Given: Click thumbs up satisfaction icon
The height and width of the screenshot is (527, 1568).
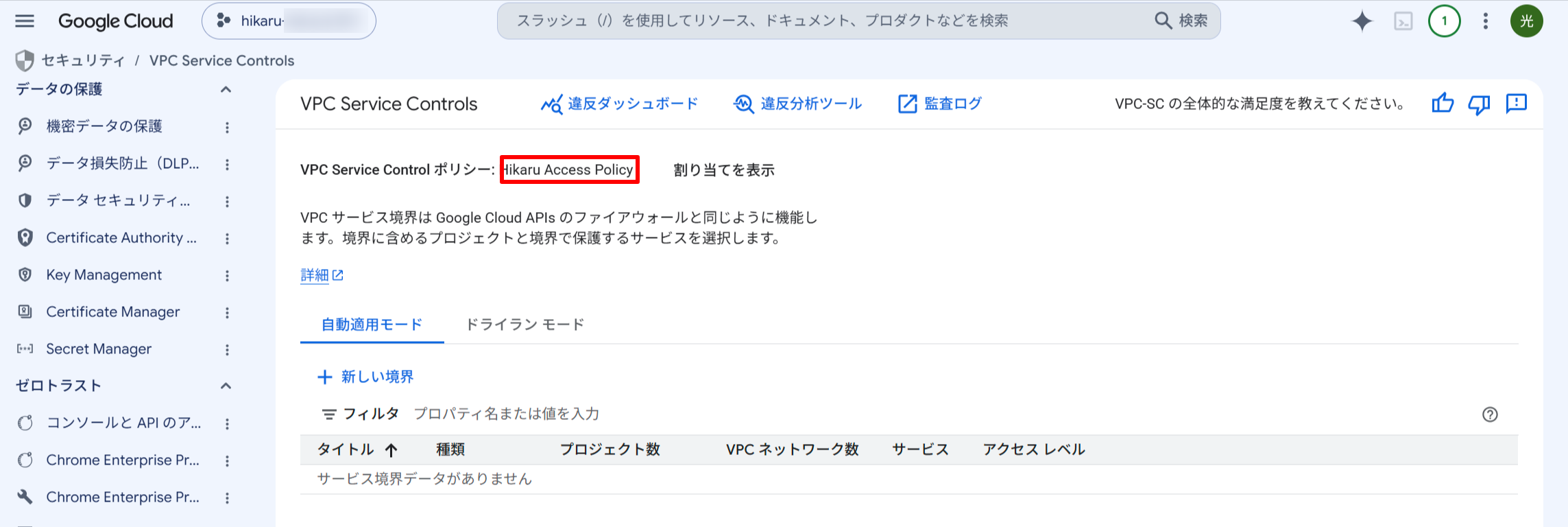Looking at the screenshot, I should pyautogui.click(x=1443, y=104).
